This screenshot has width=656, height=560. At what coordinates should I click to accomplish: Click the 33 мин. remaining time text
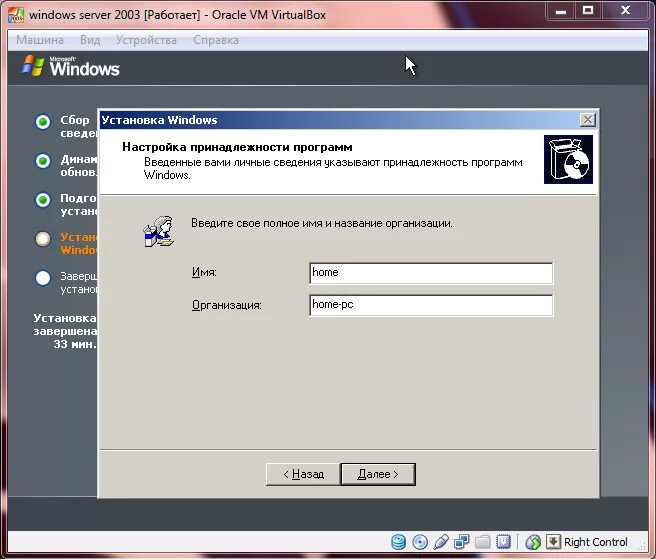(75, 344)
